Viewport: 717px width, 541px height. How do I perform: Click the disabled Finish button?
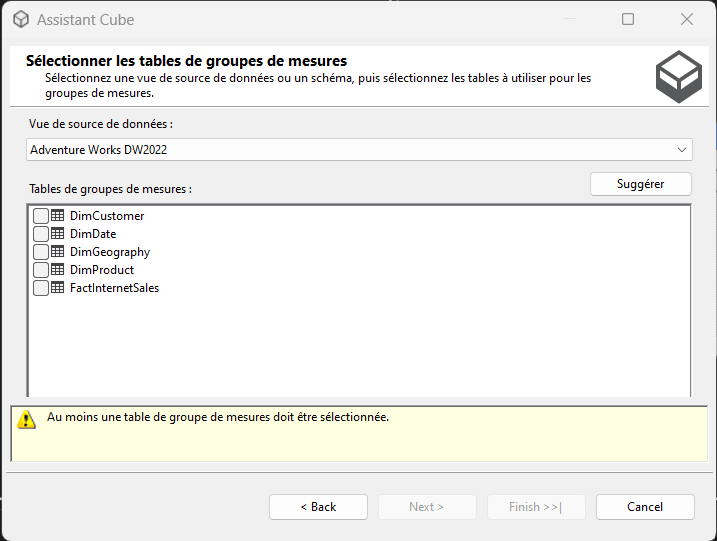(x=536, y=507)
